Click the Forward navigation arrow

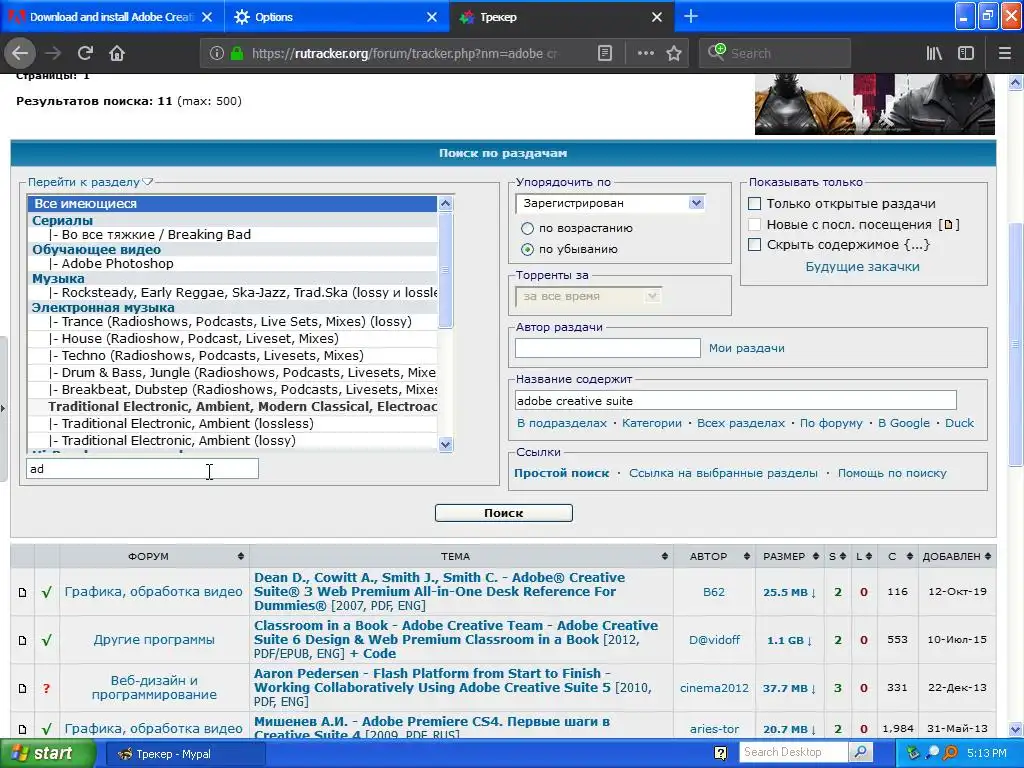coord(53,53)
